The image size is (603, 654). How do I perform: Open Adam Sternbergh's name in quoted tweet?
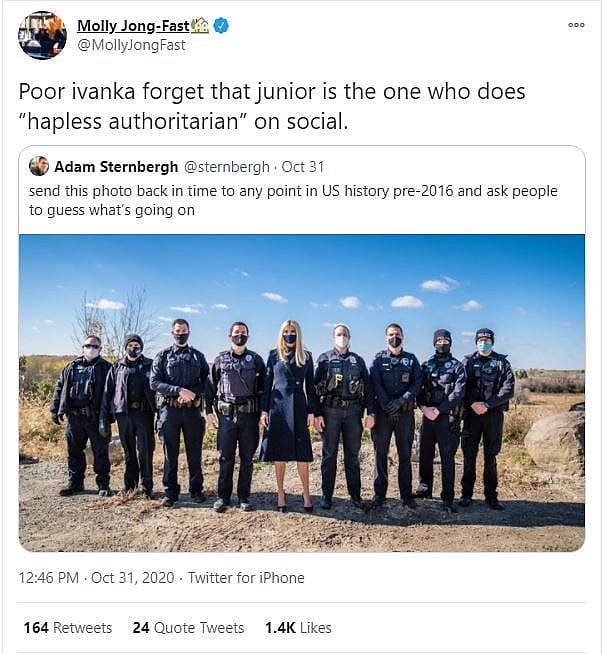coord(116,167)
